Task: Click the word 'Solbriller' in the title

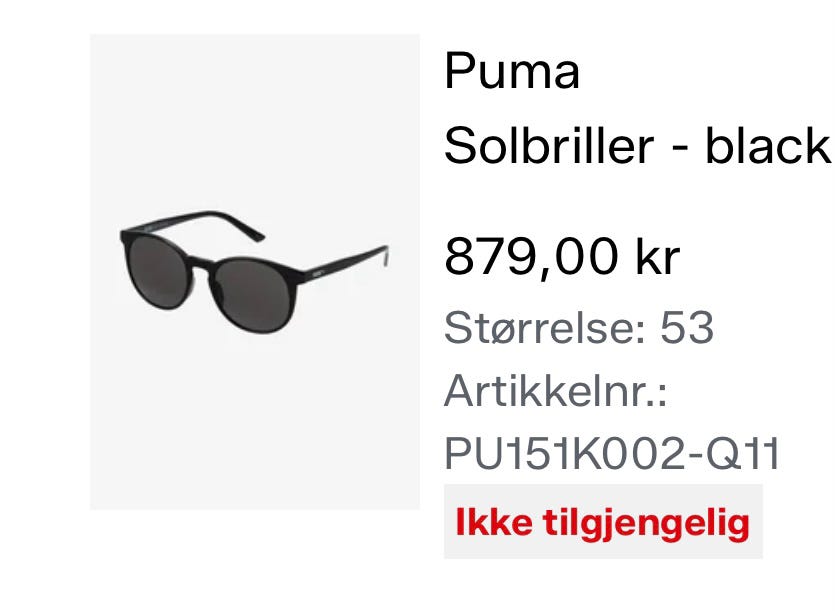Action: tap(549, 145)
